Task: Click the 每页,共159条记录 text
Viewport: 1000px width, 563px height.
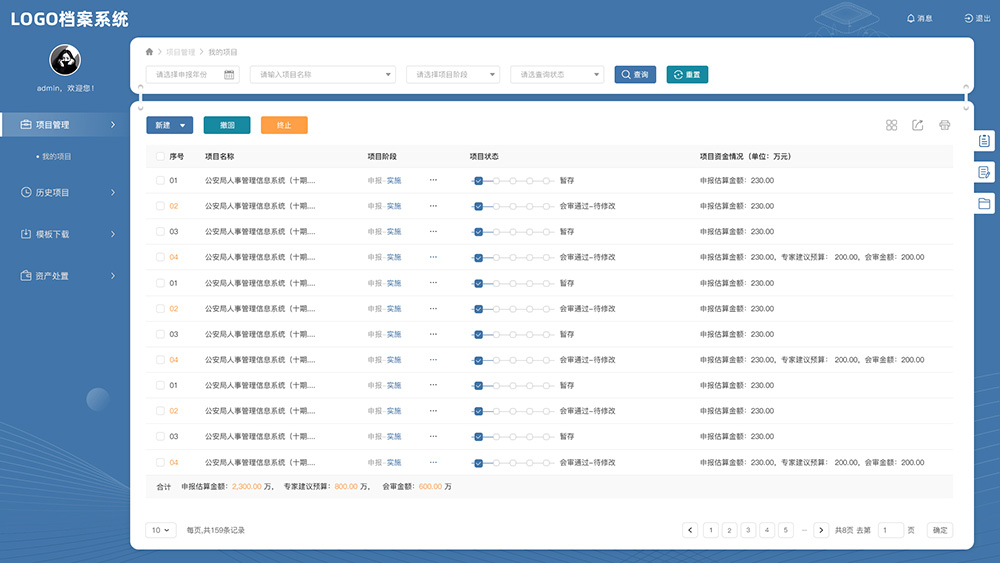Action: tap(216, 530)
